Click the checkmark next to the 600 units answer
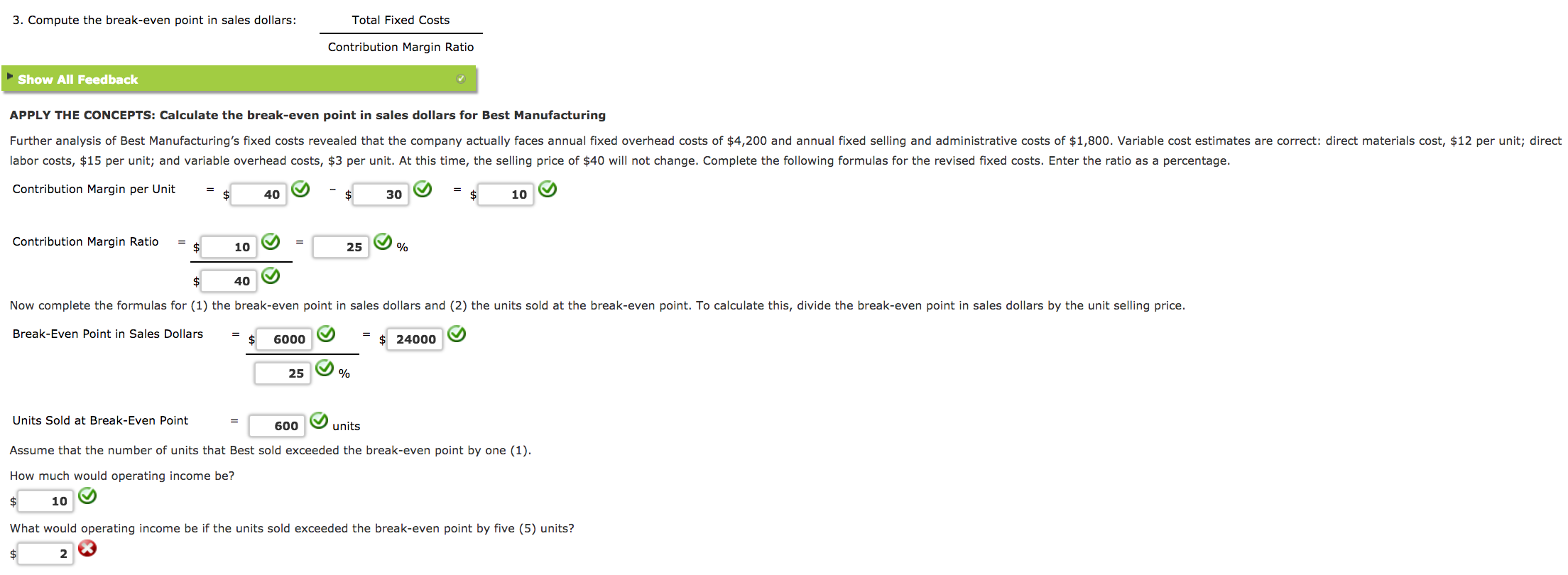This screenshot has height=575, width=1568. coord(319,420)
